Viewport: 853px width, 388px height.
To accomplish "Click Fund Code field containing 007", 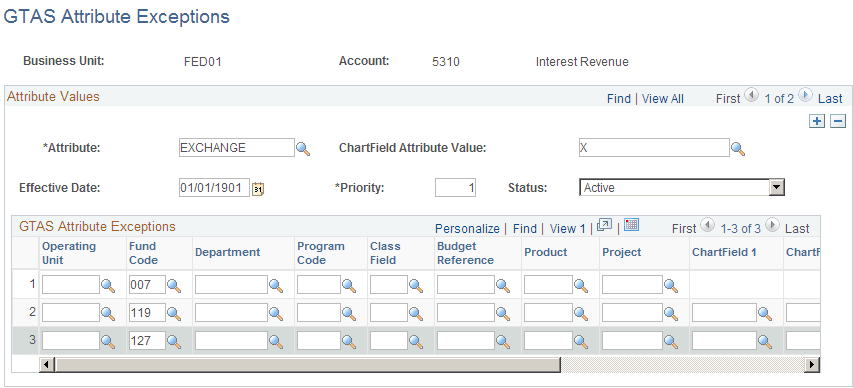I will [x=147, y=285].
